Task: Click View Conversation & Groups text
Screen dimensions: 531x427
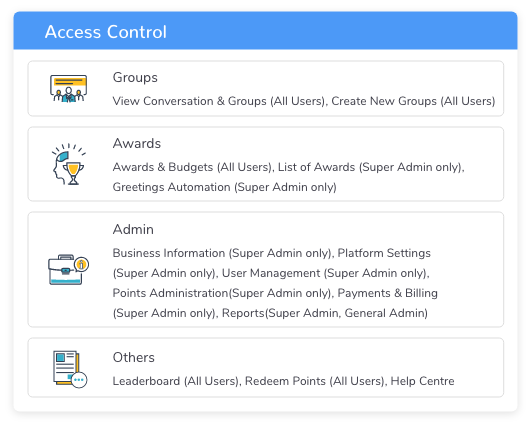Action: (190, 101)
